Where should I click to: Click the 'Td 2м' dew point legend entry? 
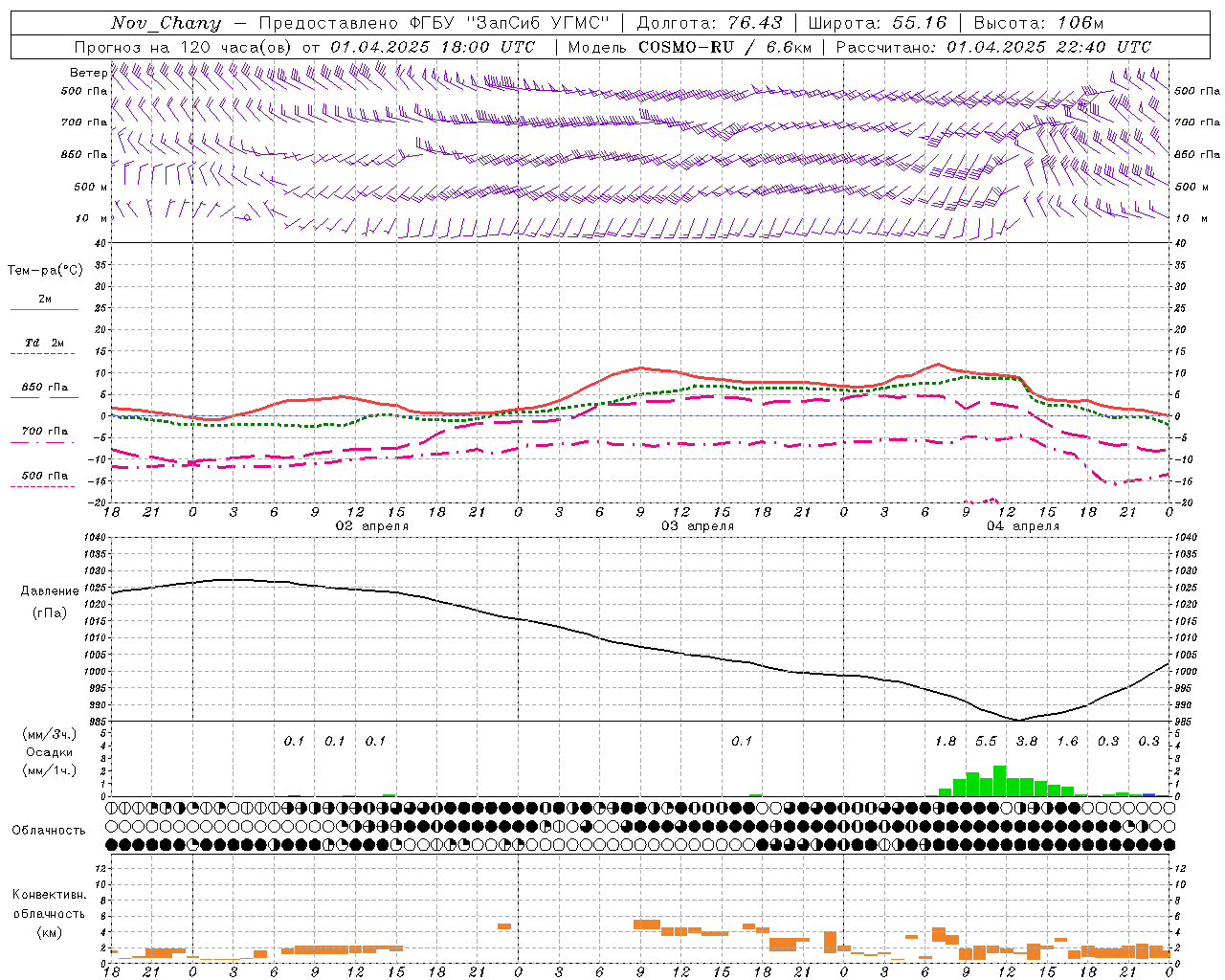(45, 343)
